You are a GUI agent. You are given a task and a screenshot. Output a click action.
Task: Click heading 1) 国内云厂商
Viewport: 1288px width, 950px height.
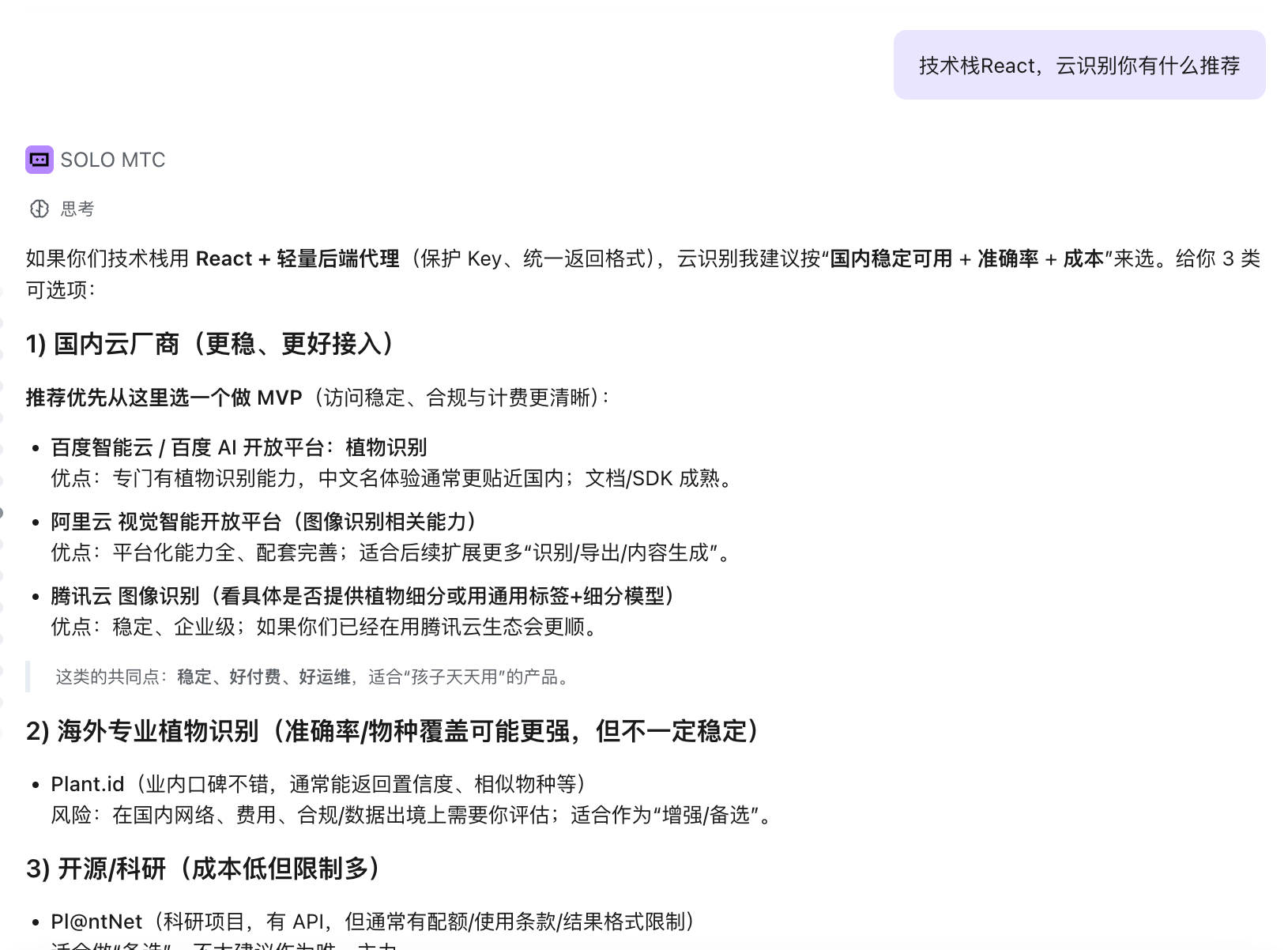tap(210, 344)
